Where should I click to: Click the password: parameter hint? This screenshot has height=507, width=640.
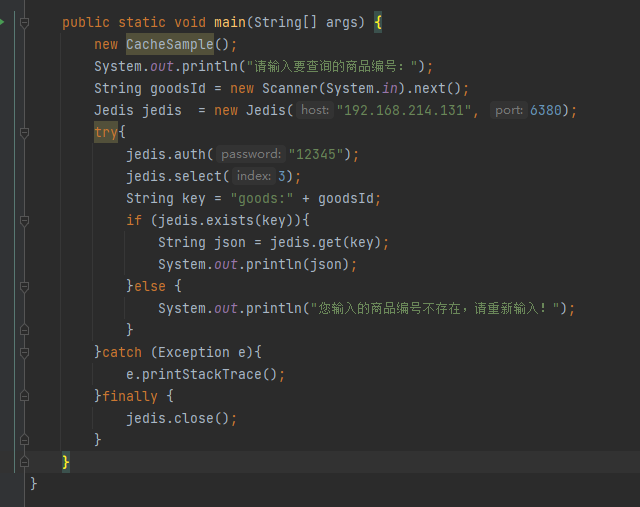click(x=250, y=154)
